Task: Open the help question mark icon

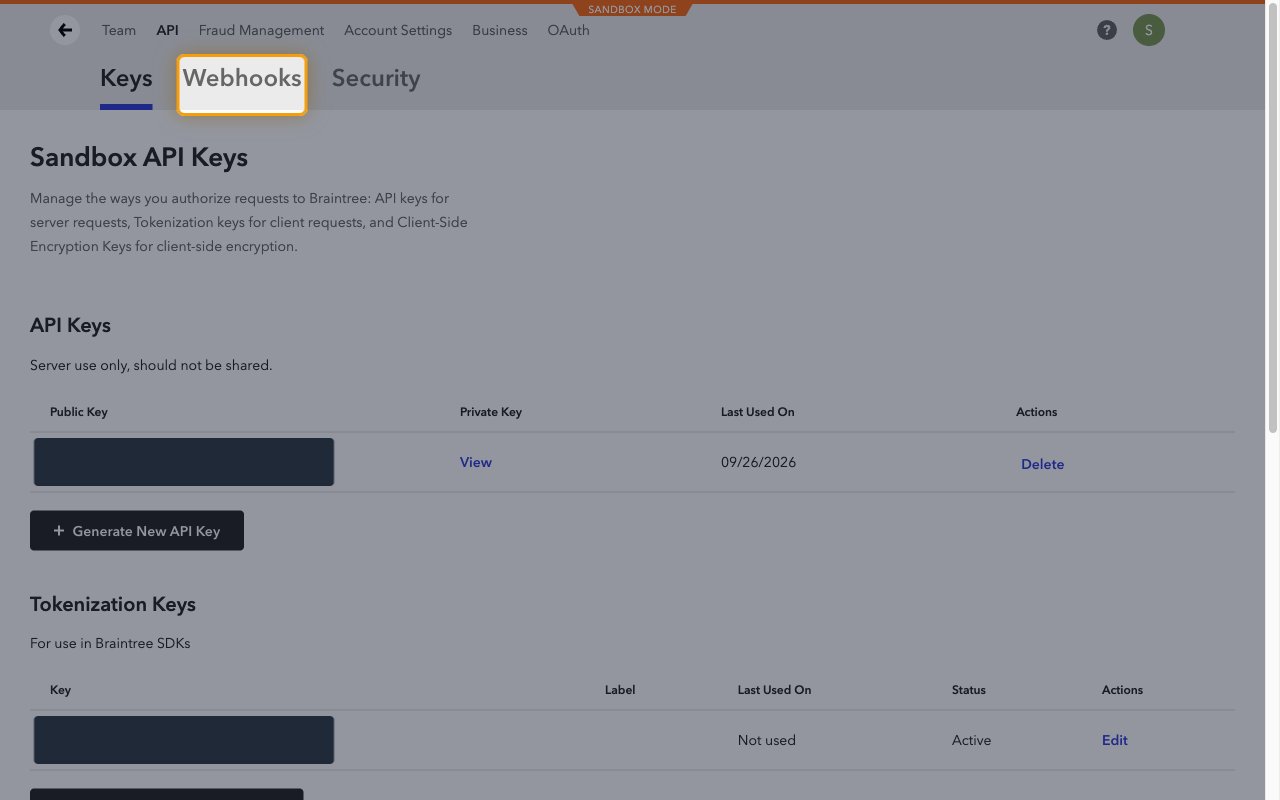Action: 1106,30
